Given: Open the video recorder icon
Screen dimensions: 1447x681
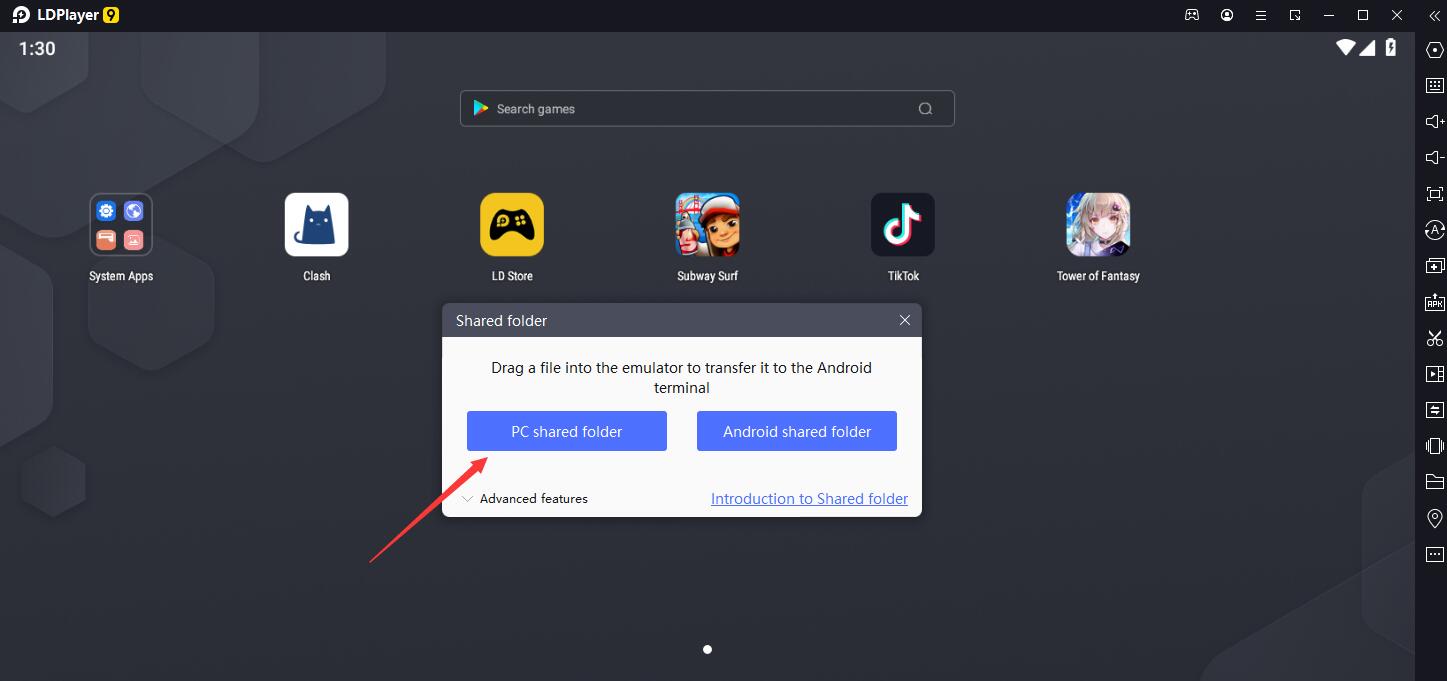Looking at the screenshot, I should tap(1434, 374).
